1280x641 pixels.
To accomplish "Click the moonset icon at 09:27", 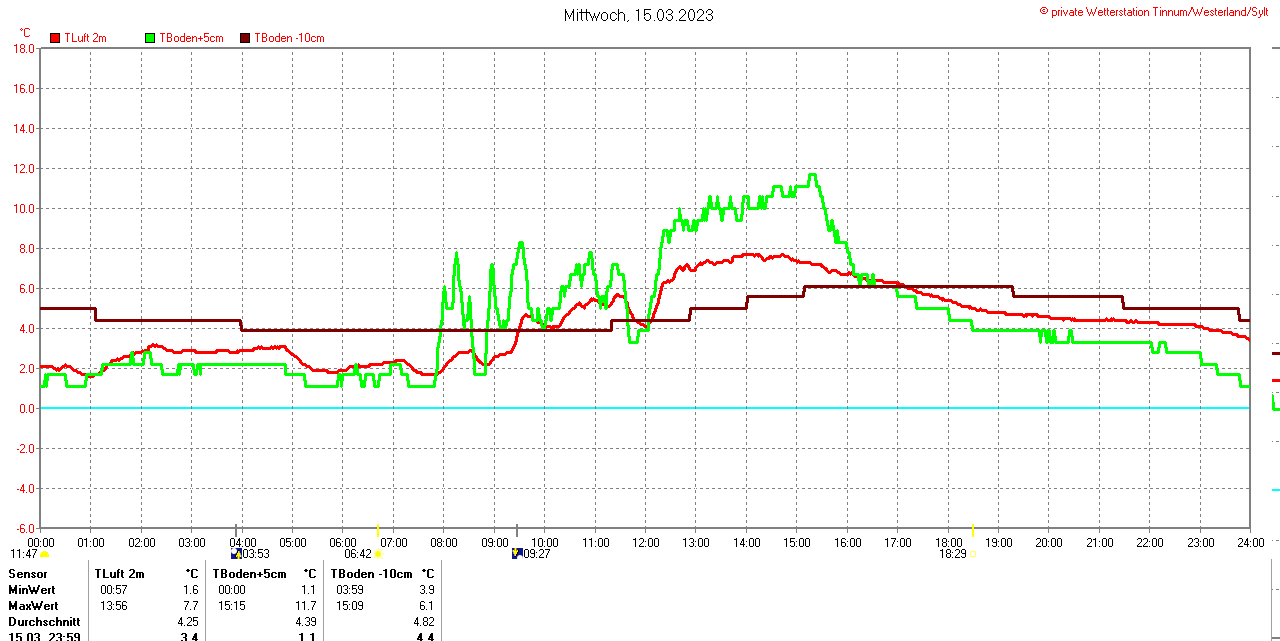I will [517, 553].
